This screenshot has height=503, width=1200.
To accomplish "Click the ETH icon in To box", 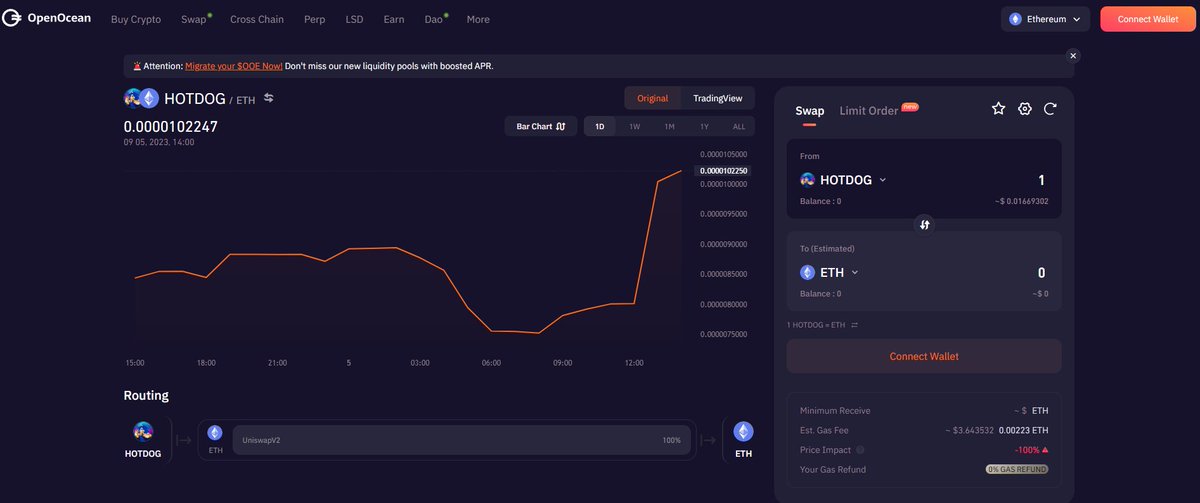I will 807,272.
